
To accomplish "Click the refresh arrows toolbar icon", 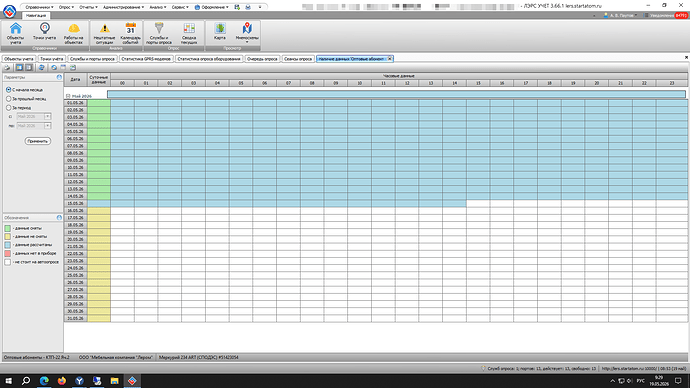I will [41, 67].
